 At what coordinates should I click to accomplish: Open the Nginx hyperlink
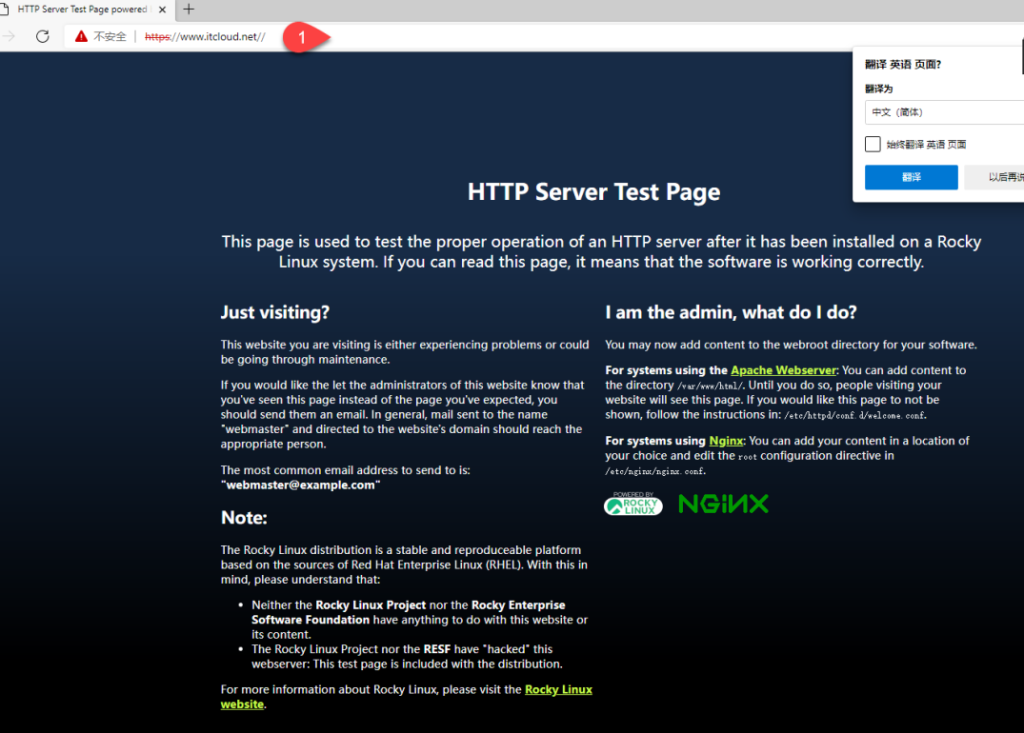[x=725, y=441]
